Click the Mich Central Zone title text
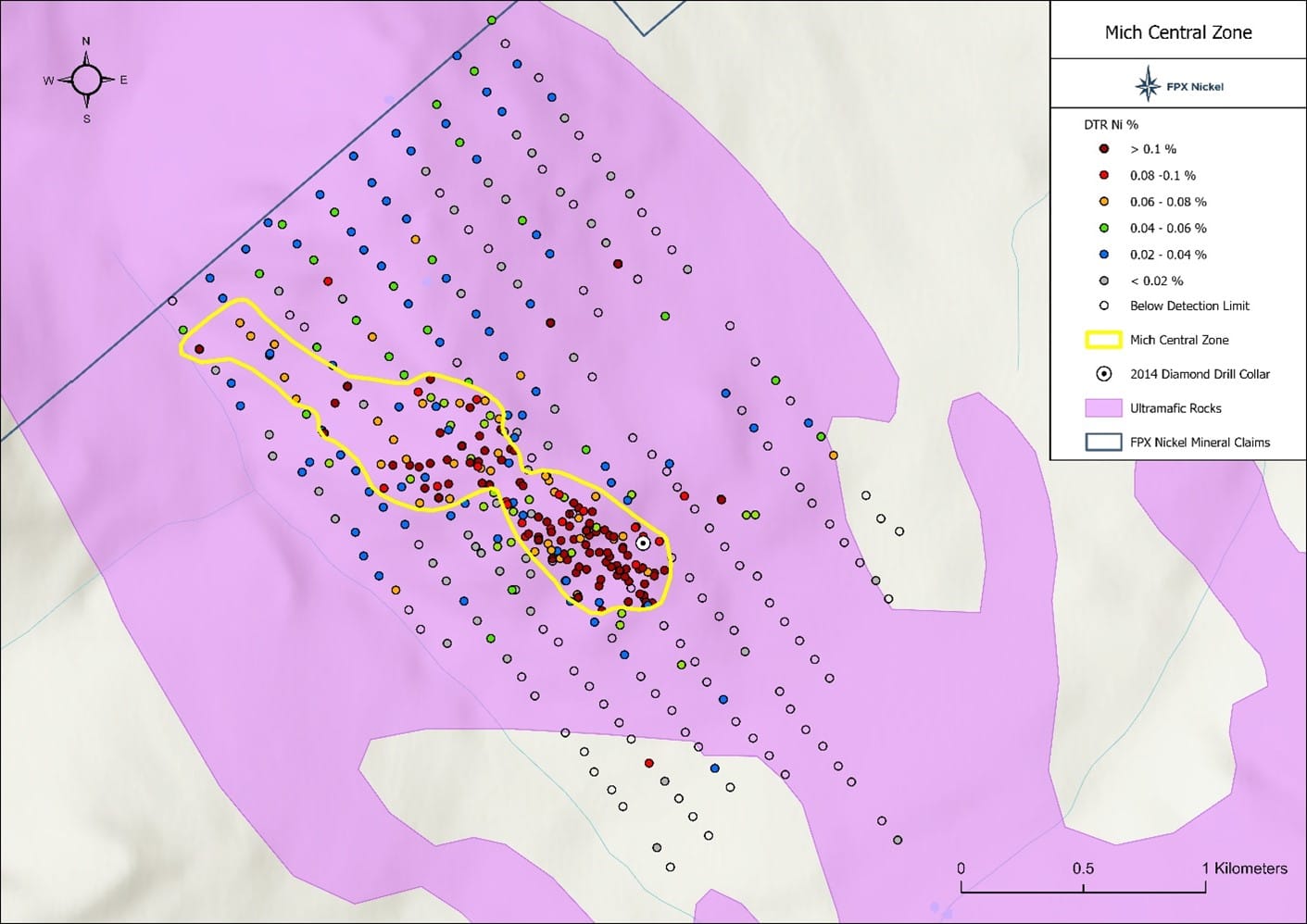 pos(1177,32)
